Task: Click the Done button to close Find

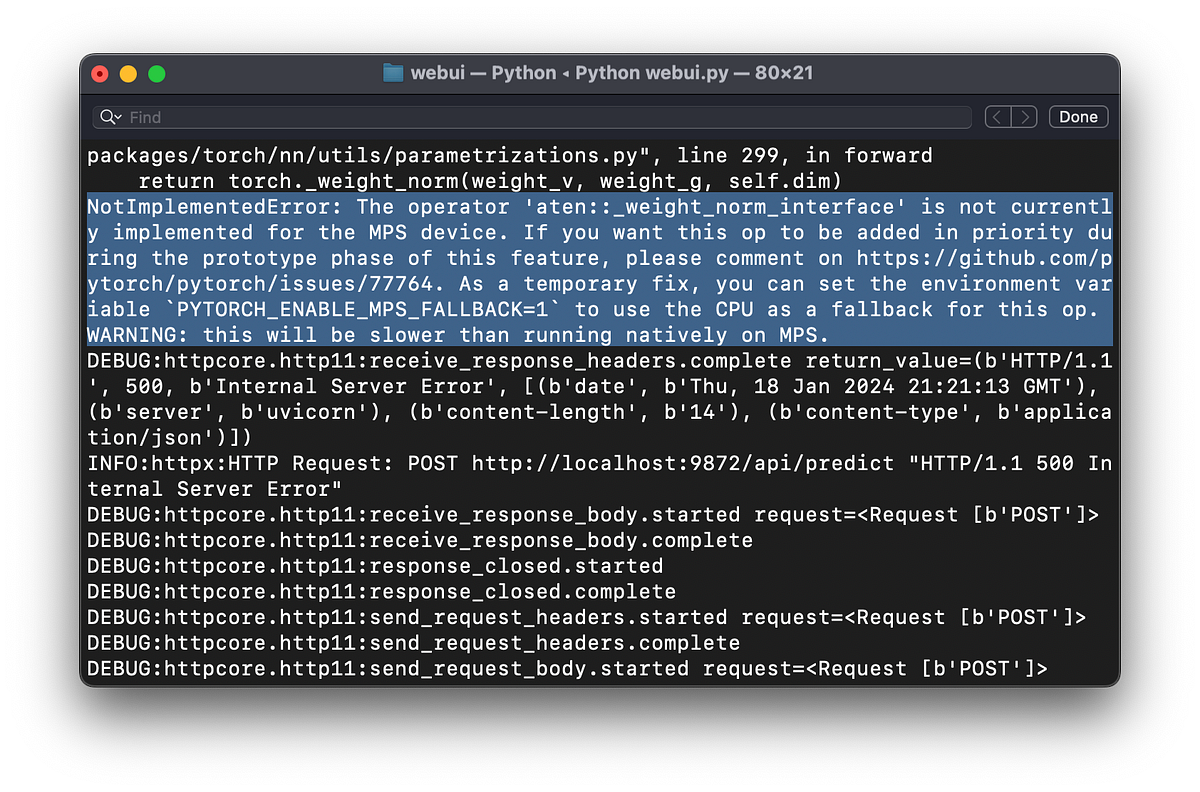Action: point(1078,116)
